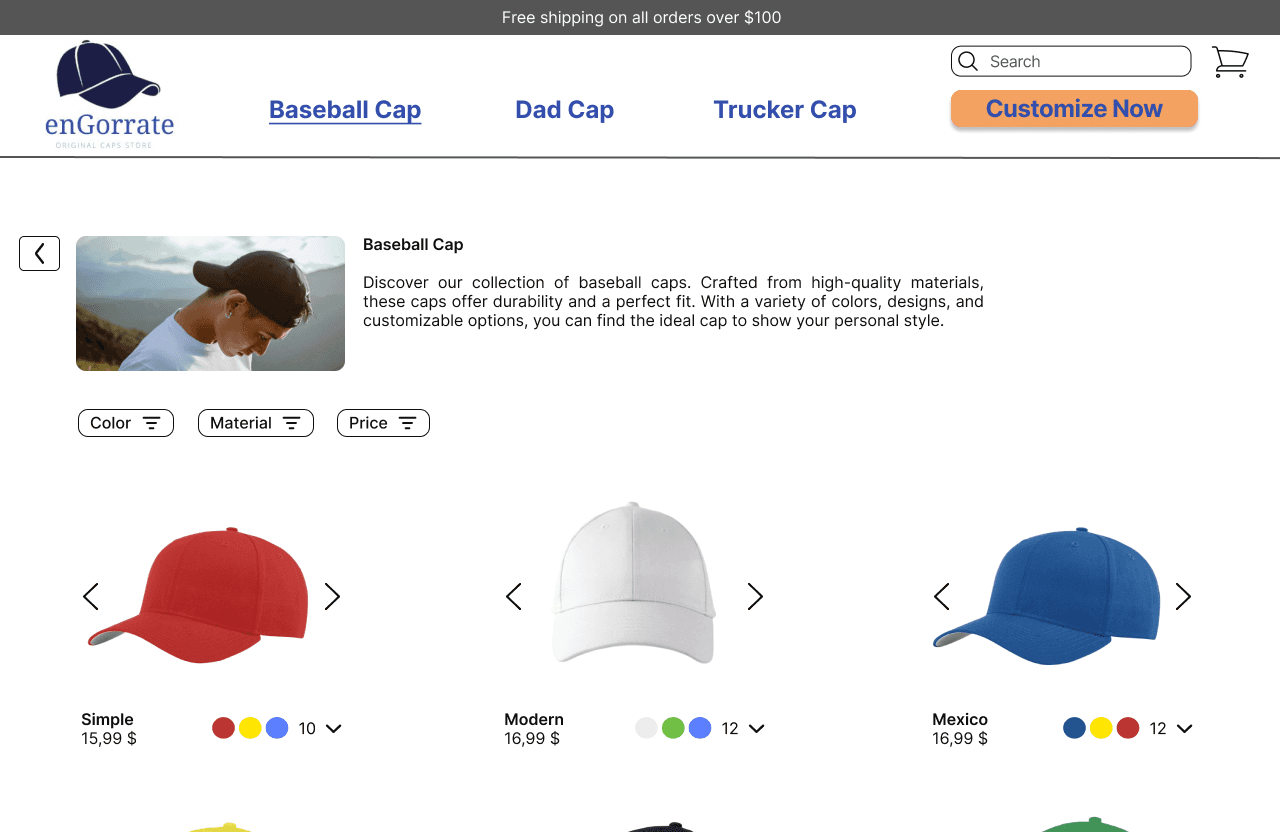This screenshot has width=1280, height=832.
Task: Open the shopping cart icon
Action: 1230,62
